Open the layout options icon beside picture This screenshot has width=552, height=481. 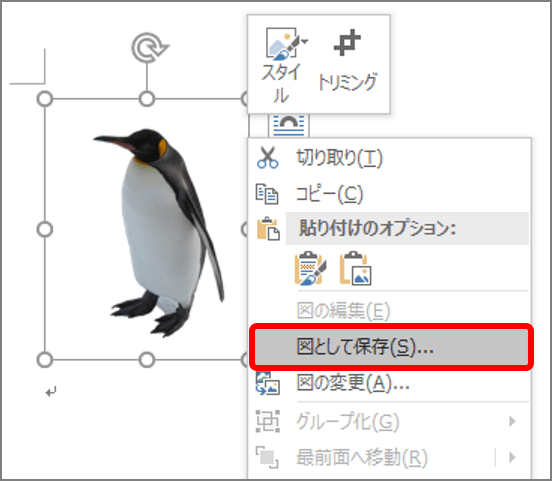tap(288, 125)
